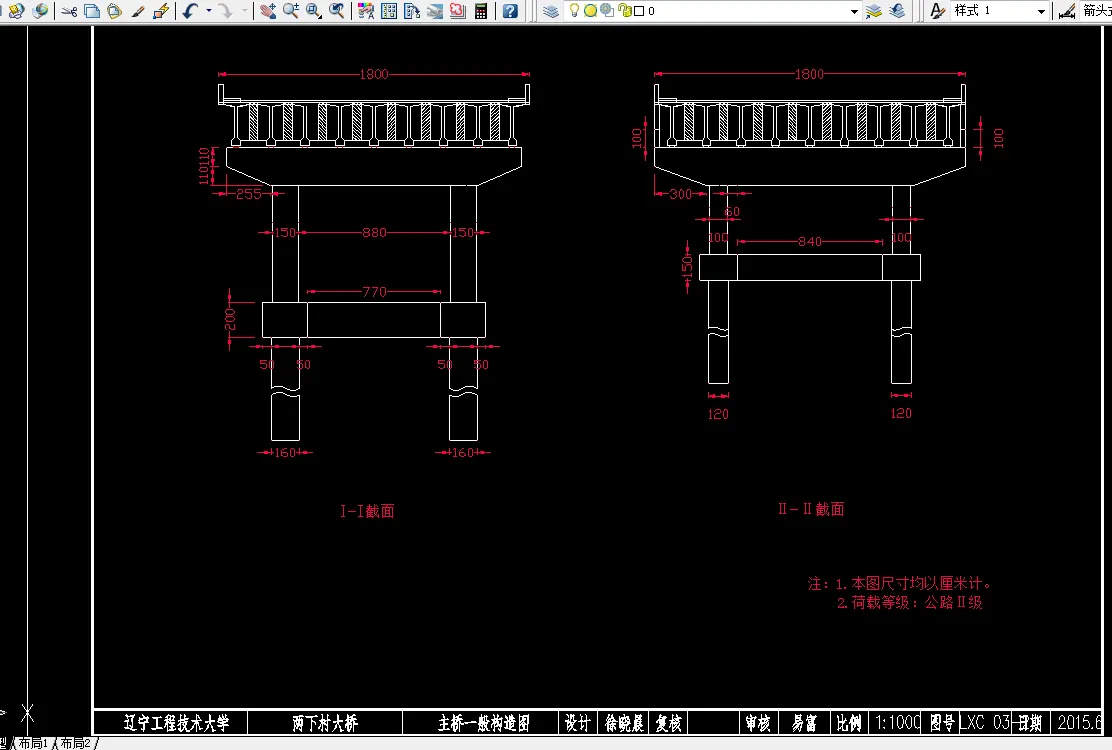Screen dimensions: 1112x750
Task: Click the Cut scissors icon
Action: click(x=69, y=11)
